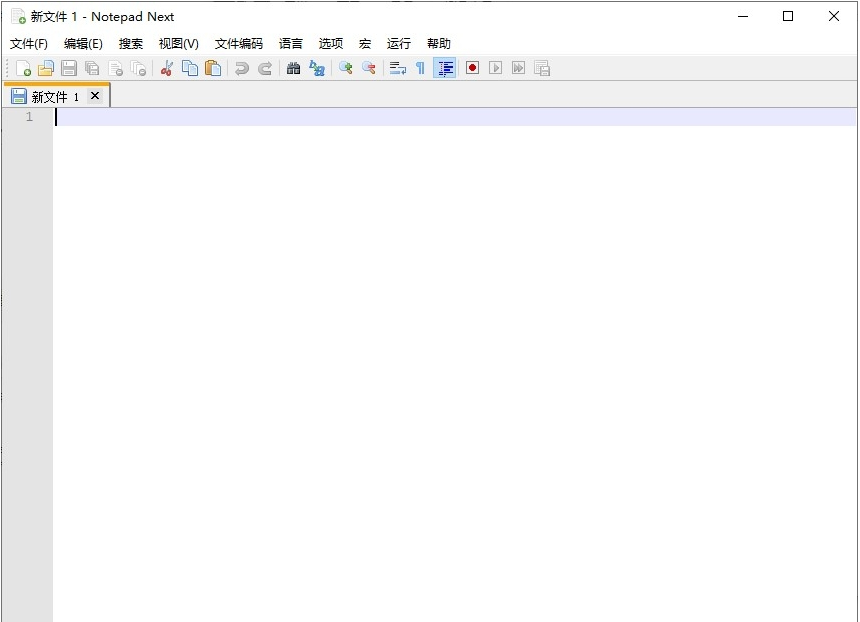Screen dimensions: 860x622
Task: Open the 语言 menu
Action: click(x=290, y=43)
